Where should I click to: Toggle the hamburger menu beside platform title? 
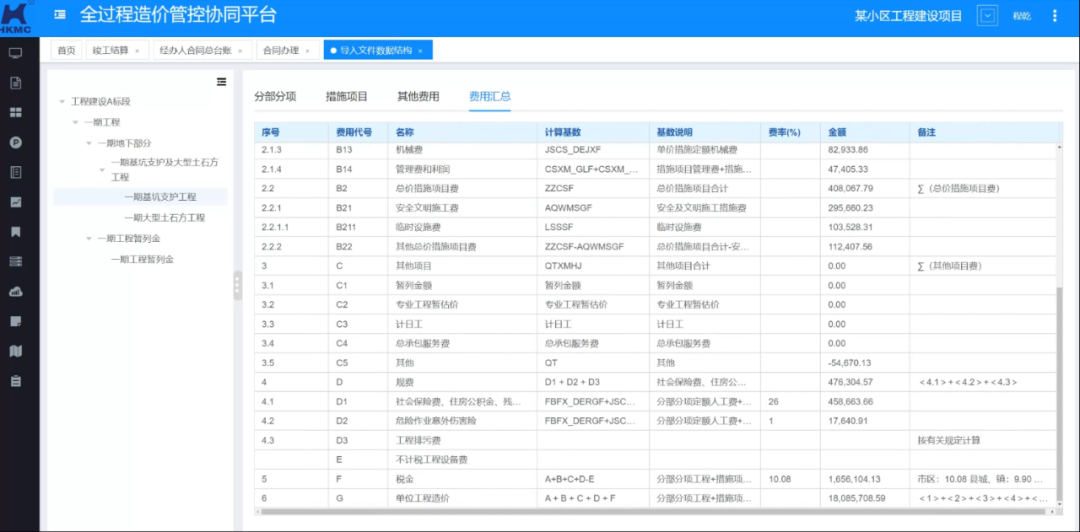click(61, 15)
